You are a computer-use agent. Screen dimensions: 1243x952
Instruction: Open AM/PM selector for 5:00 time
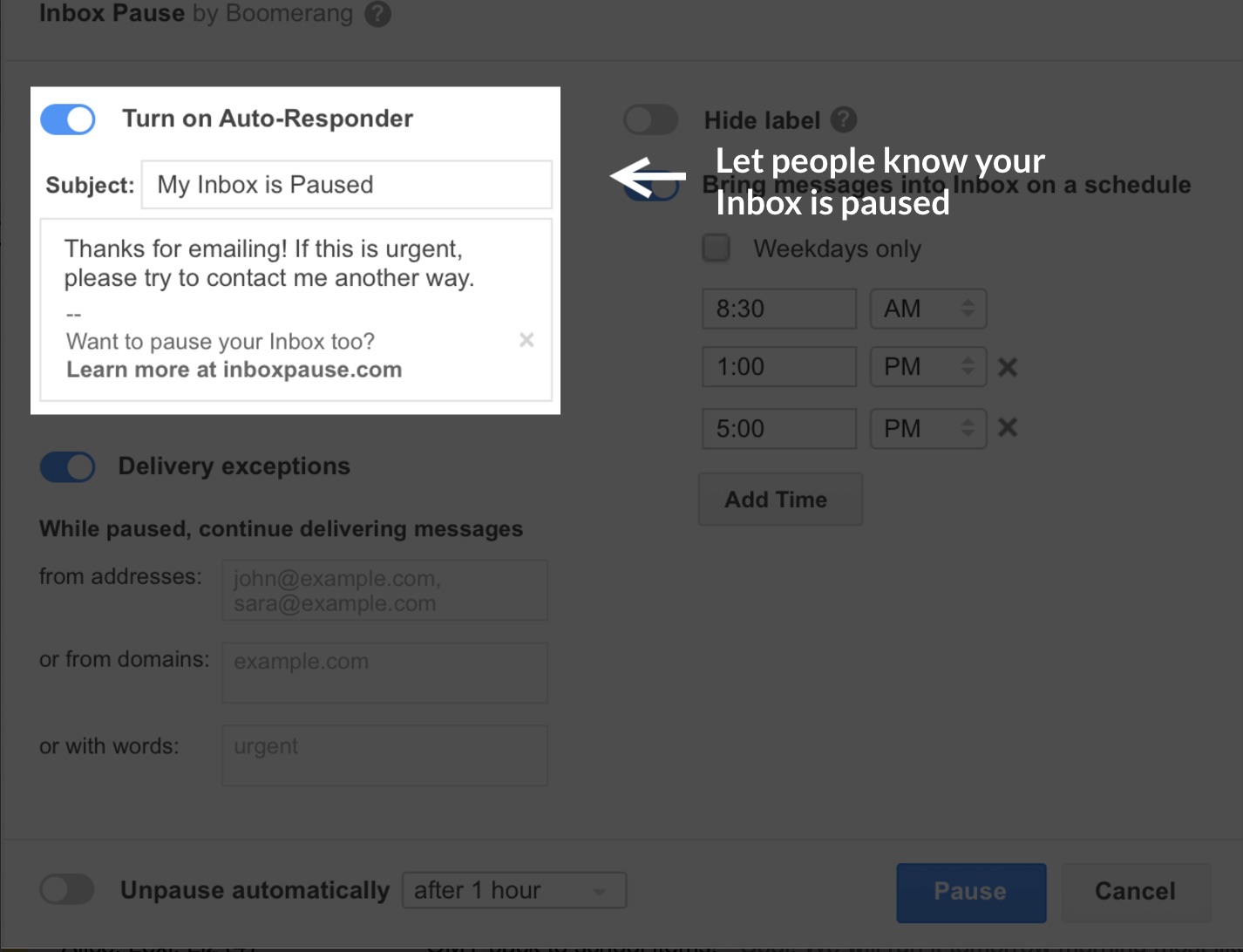click(928, 429)
